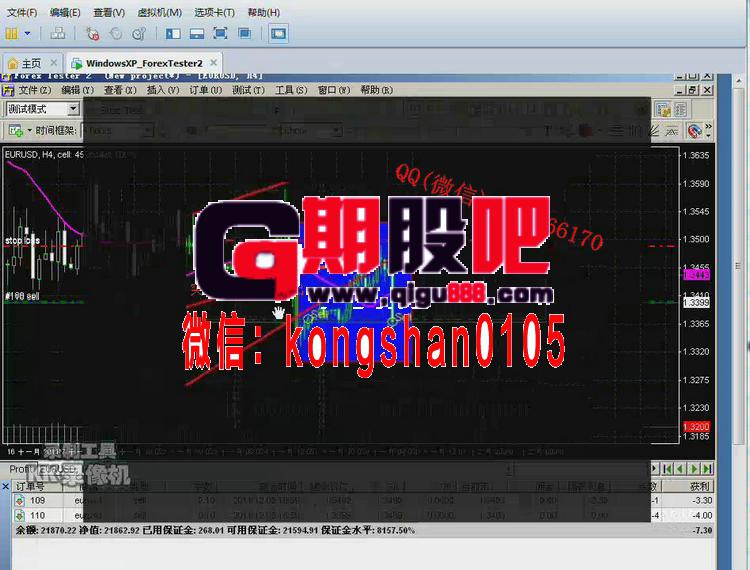Click the order 110 row icon
Viewport: 750px width, 570px height.
[x=20, y=515]
